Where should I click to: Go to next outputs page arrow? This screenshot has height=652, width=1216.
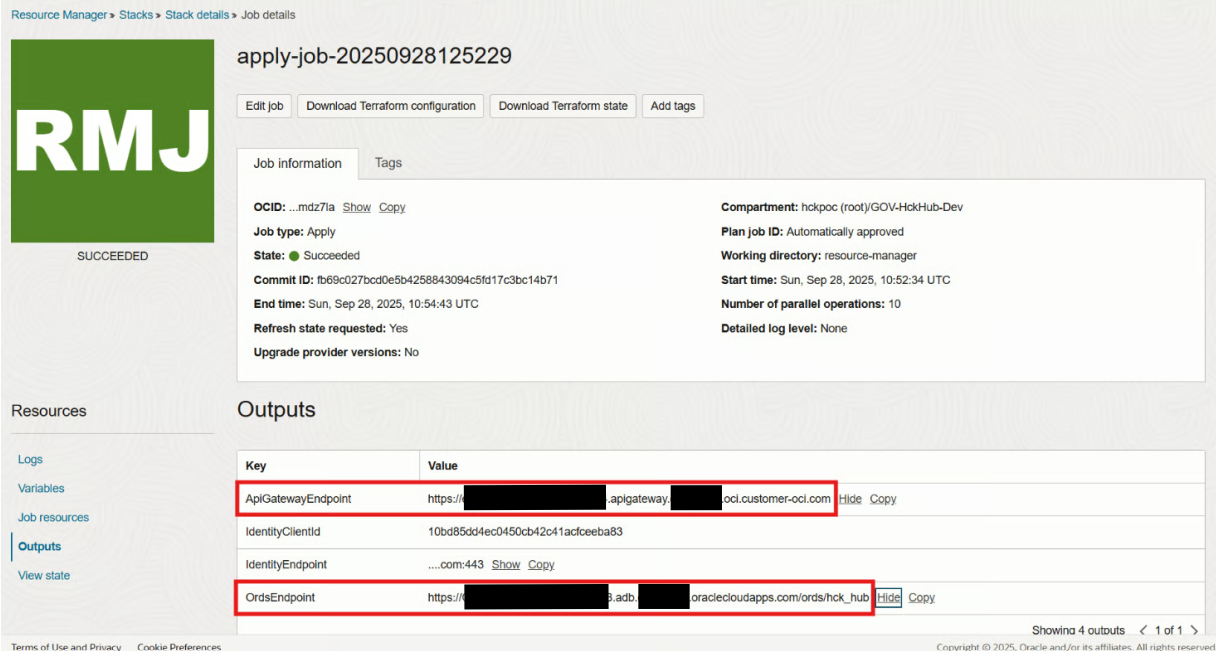[1195, 631]
